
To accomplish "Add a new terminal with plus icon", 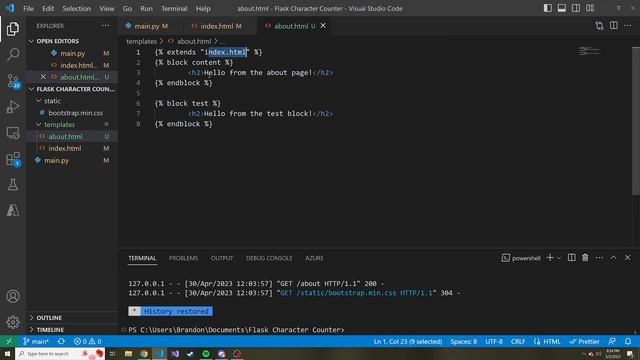I will click(x=550, y=258).
